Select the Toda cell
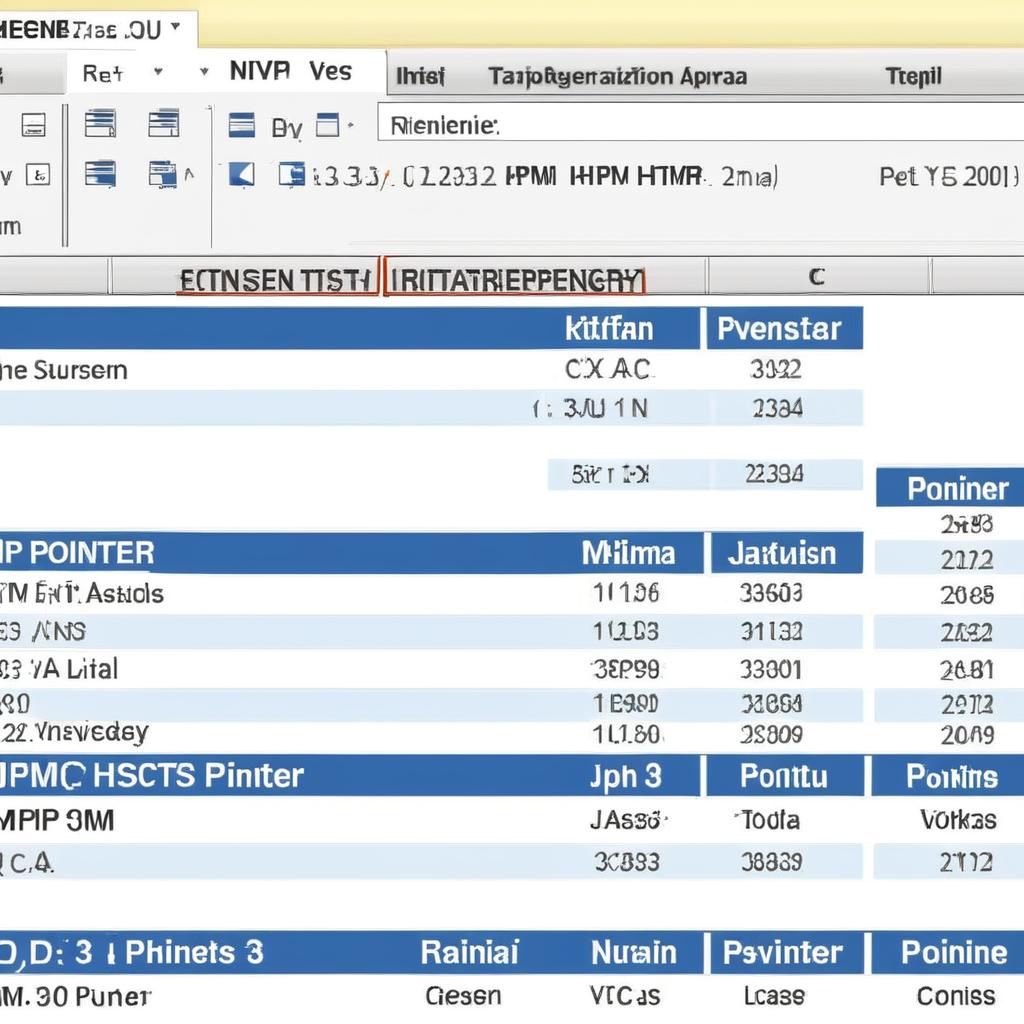 (x=769, y=820)
